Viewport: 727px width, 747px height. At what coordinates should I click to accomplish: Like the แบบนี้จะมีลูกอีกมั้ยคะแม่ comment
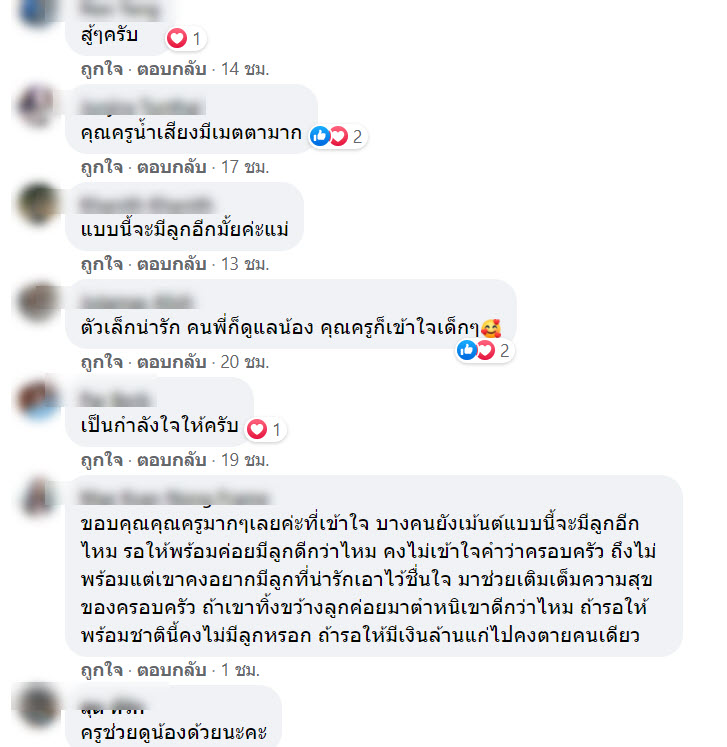(102, 264)
